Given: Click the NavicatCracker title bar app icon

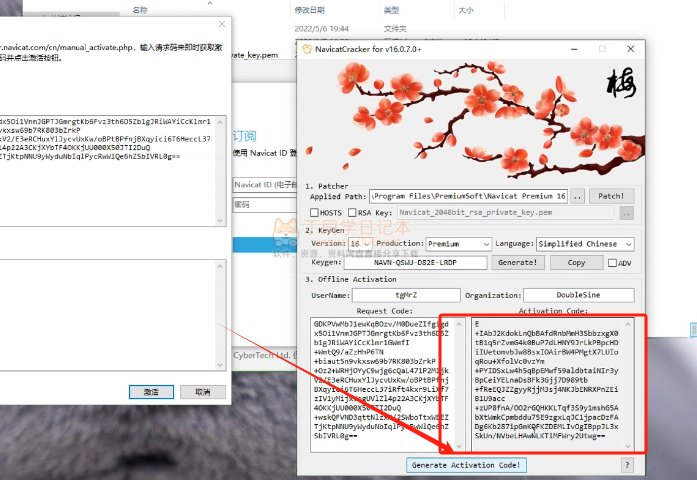Looking at the screenshot, I should click(x=307, y=49).
